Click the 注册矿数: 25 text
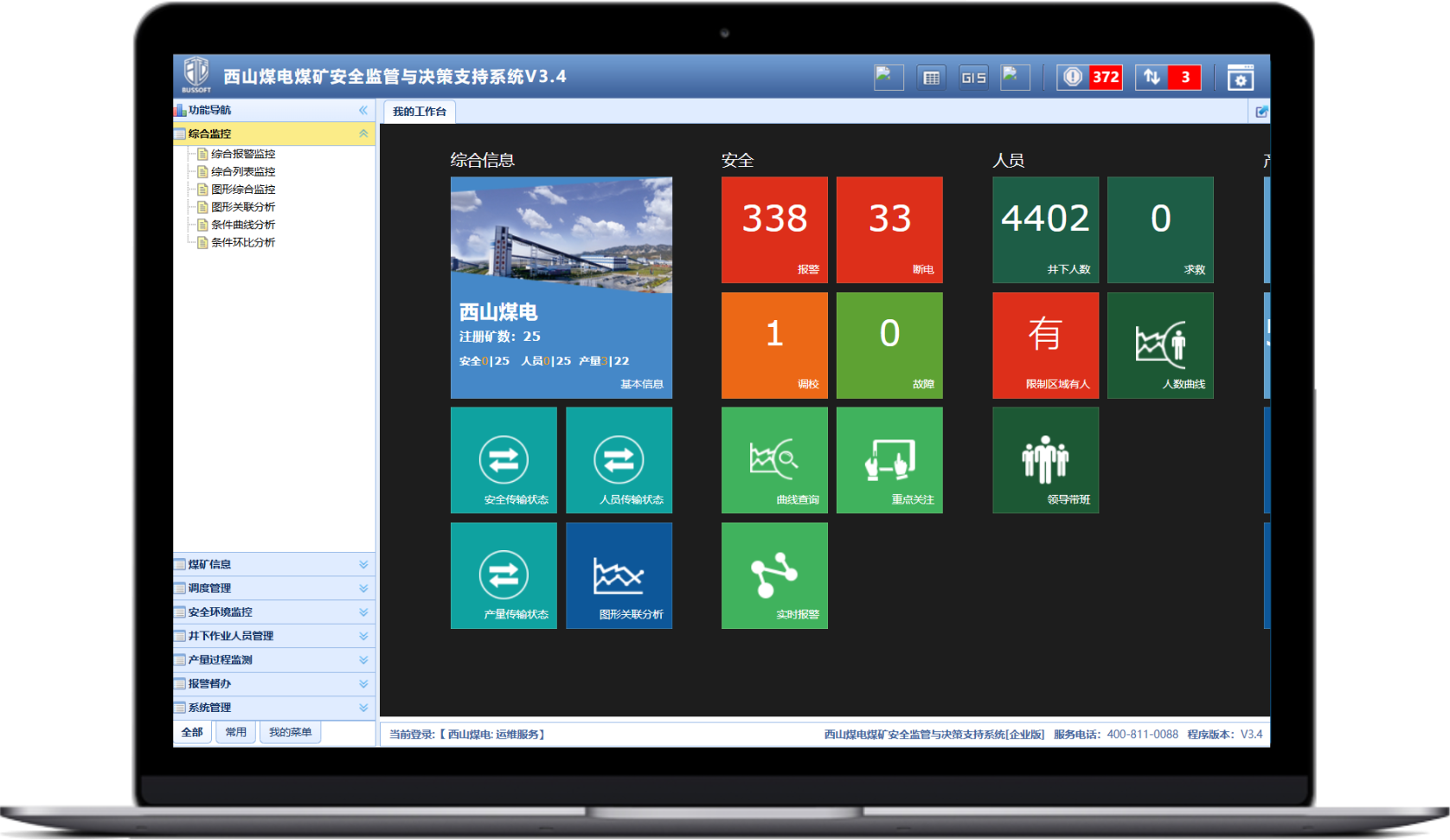1450x840 pixels. tap(499, 337)
